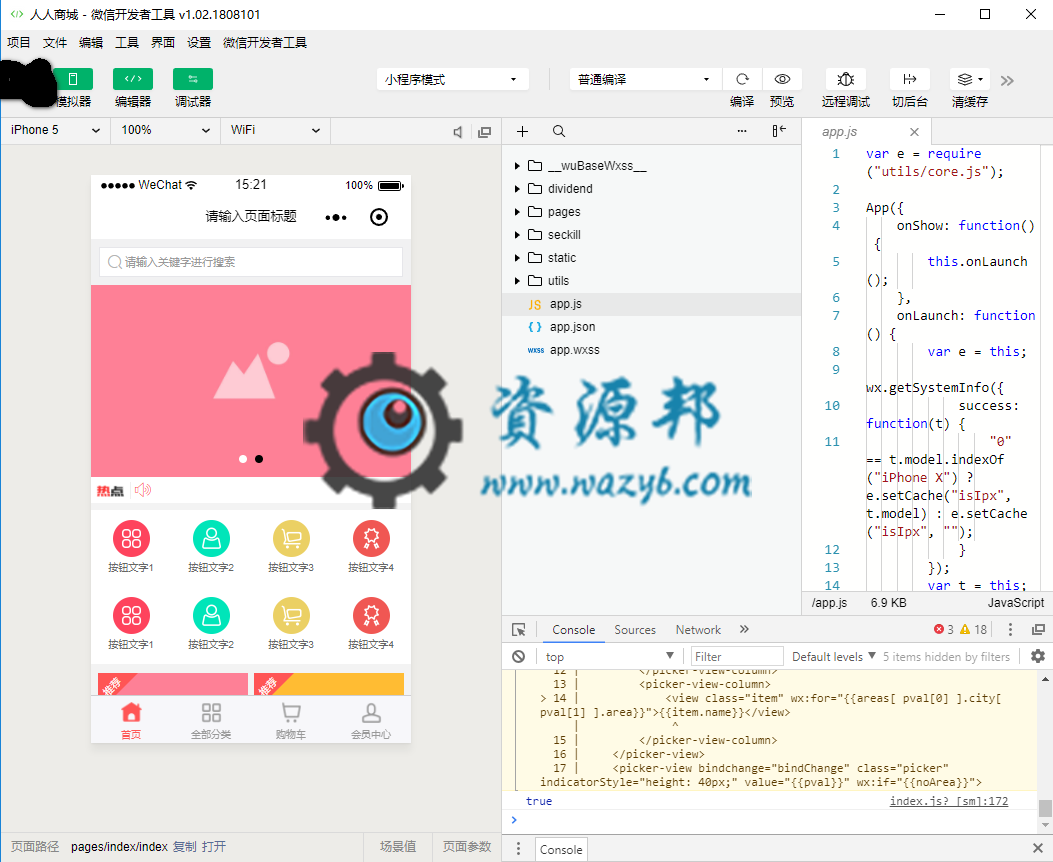Open file tree more options ellipsis

742,132
